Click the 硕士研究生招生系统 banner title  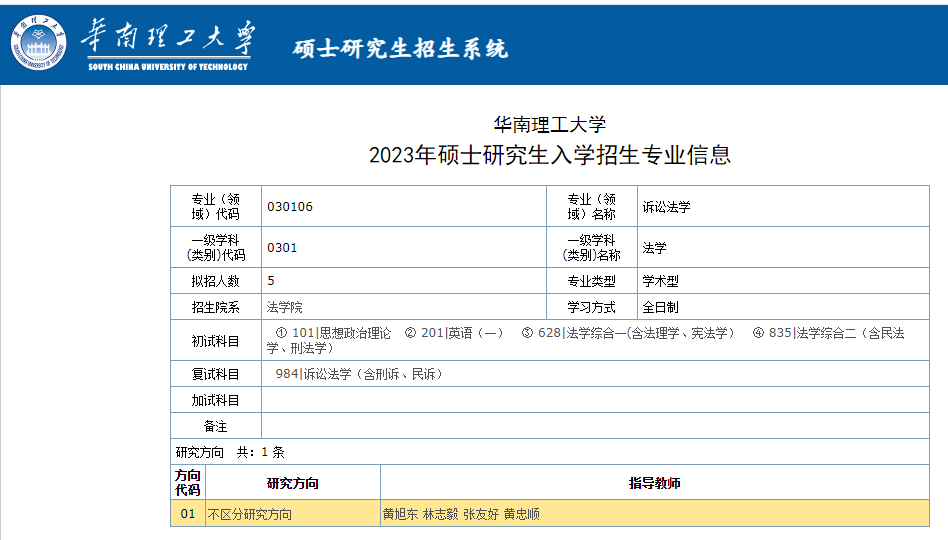(x=400, y=49)
